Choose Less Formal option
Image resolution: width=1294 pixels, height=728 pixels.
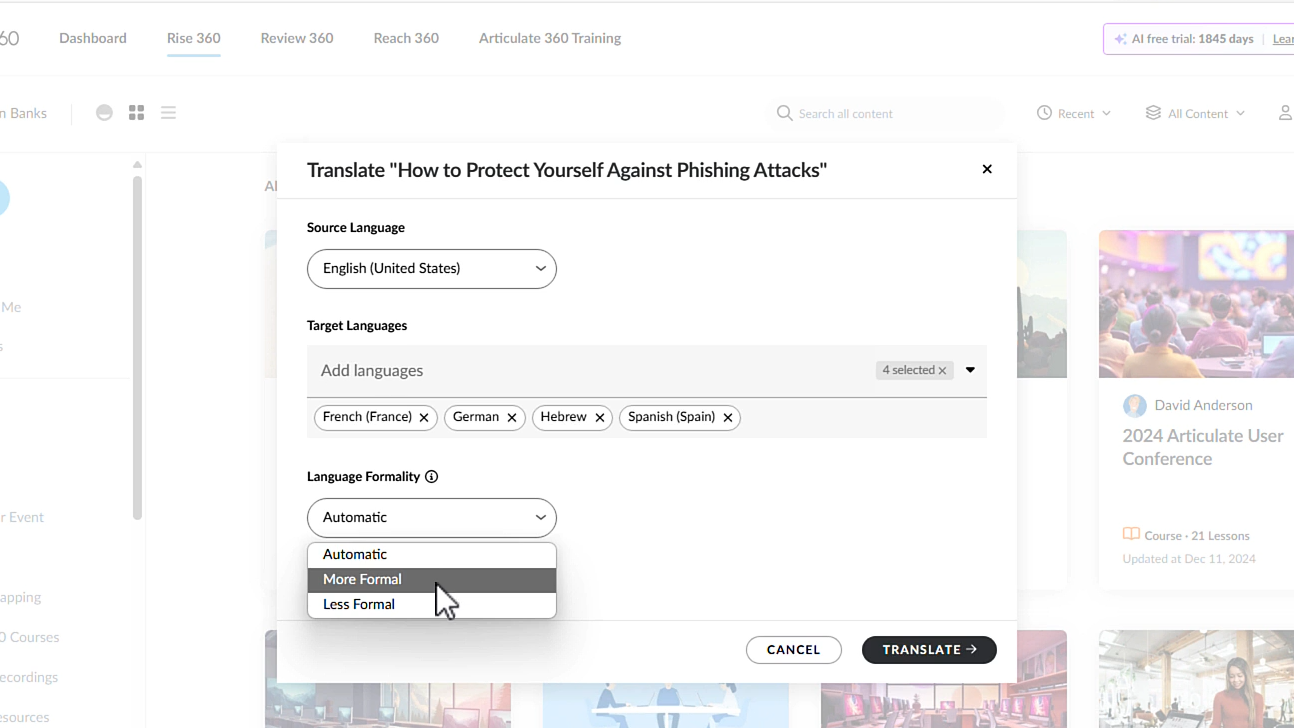click(x=359, y=605)
